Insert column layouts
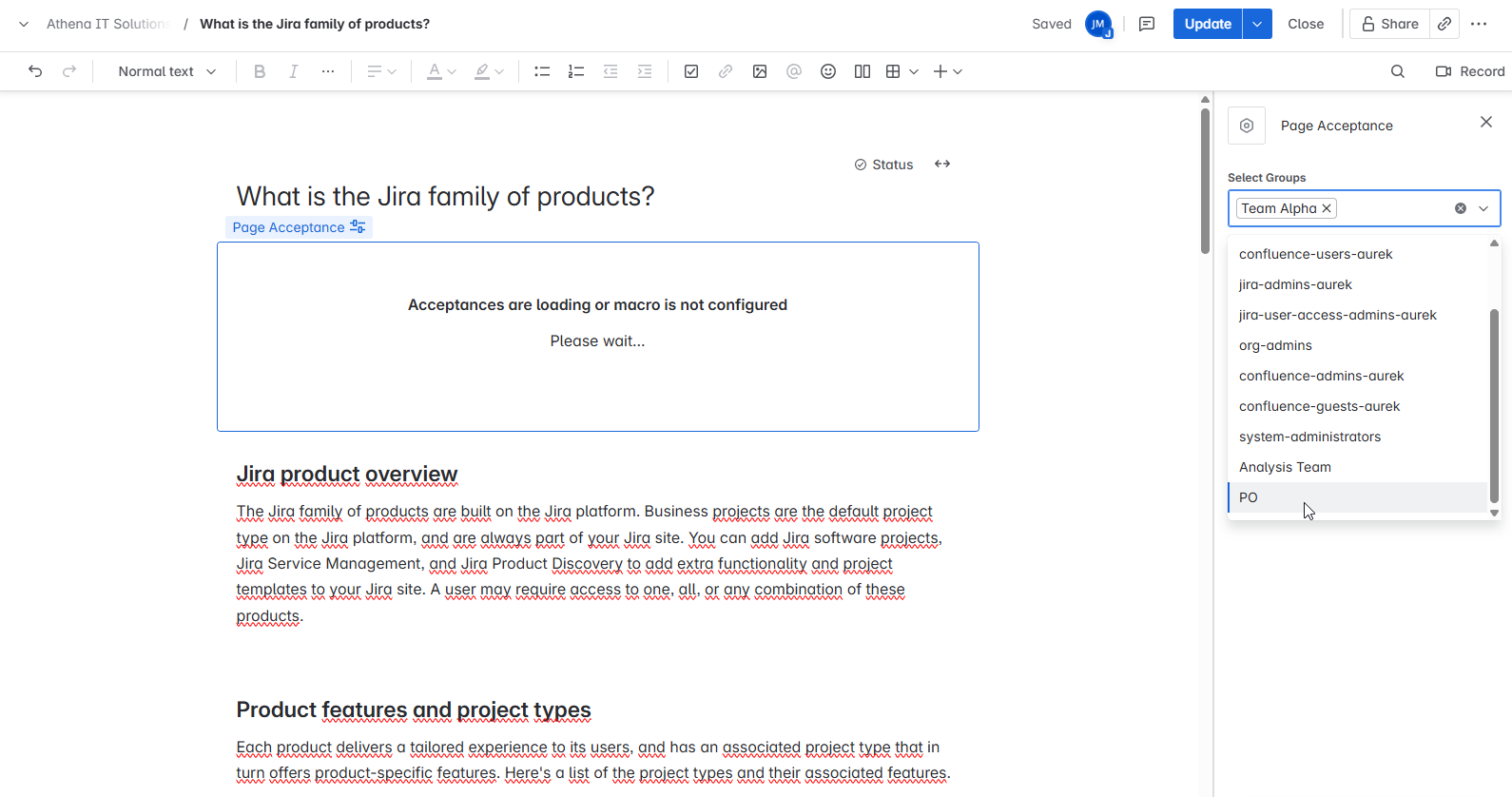The height and width of the screenshot is (797, 1512). 863,71
